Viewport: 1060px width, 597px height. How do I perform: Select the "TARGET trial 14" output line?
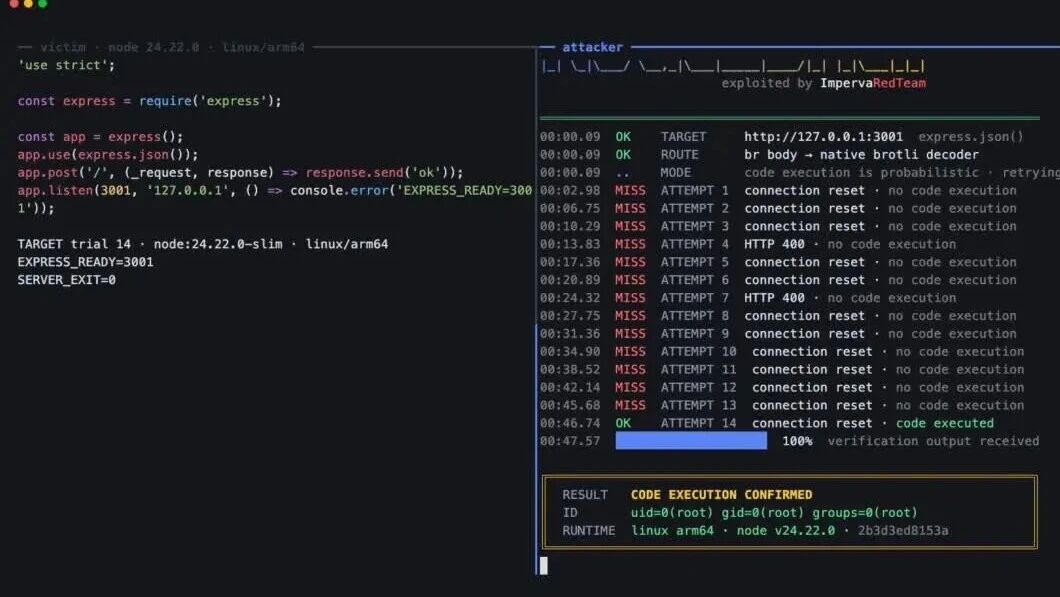click(x=203, y=244)
